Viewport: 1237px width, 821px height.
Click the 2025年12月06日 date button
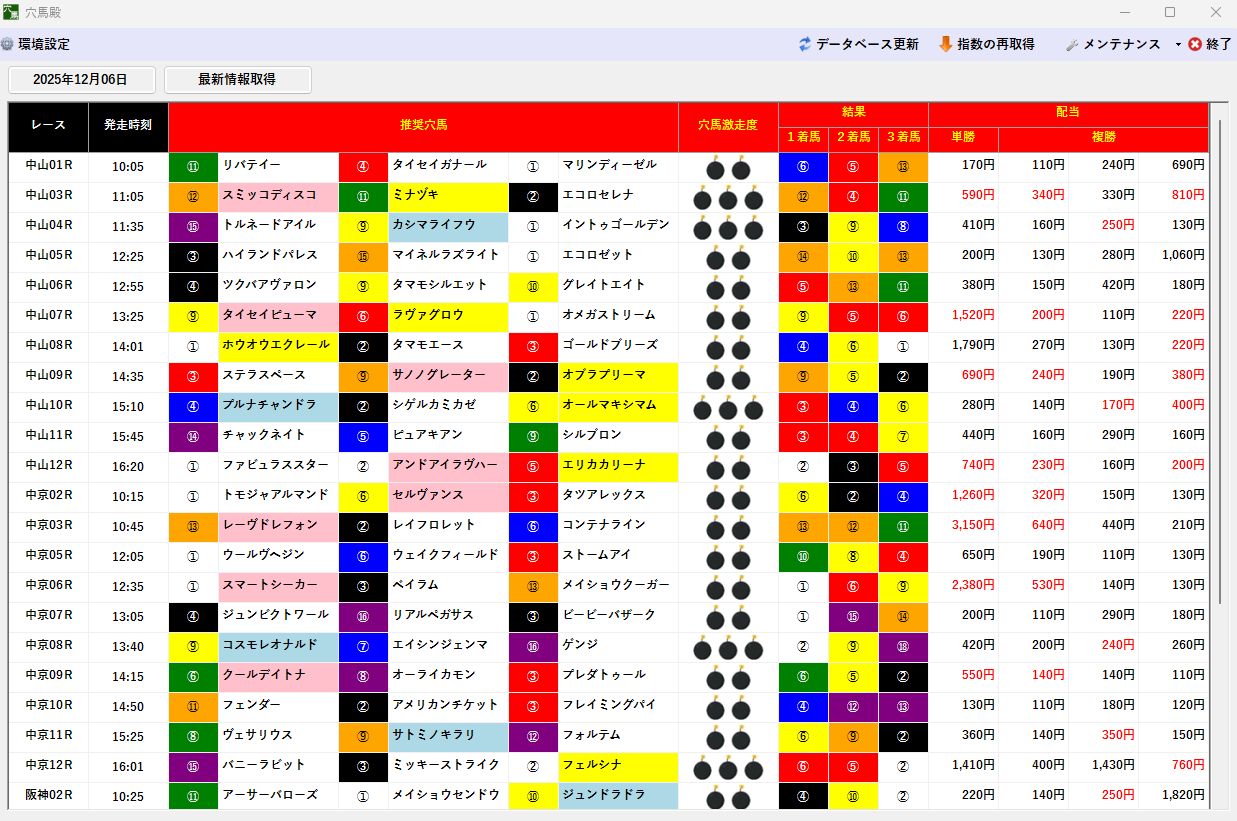80,80
